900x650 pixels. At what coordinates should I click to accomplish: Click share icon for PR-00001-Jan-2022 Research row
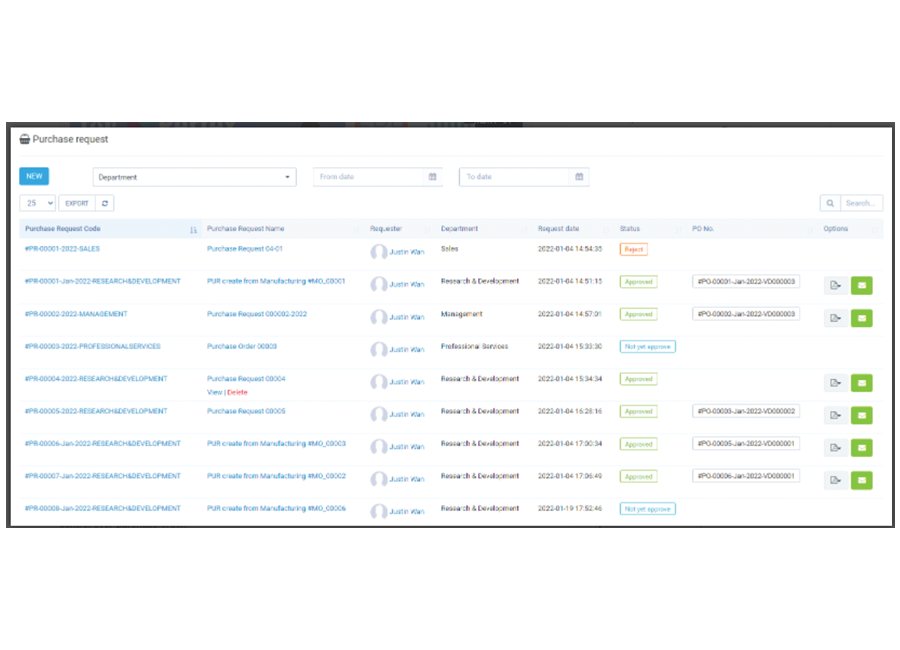coord(835,286)
